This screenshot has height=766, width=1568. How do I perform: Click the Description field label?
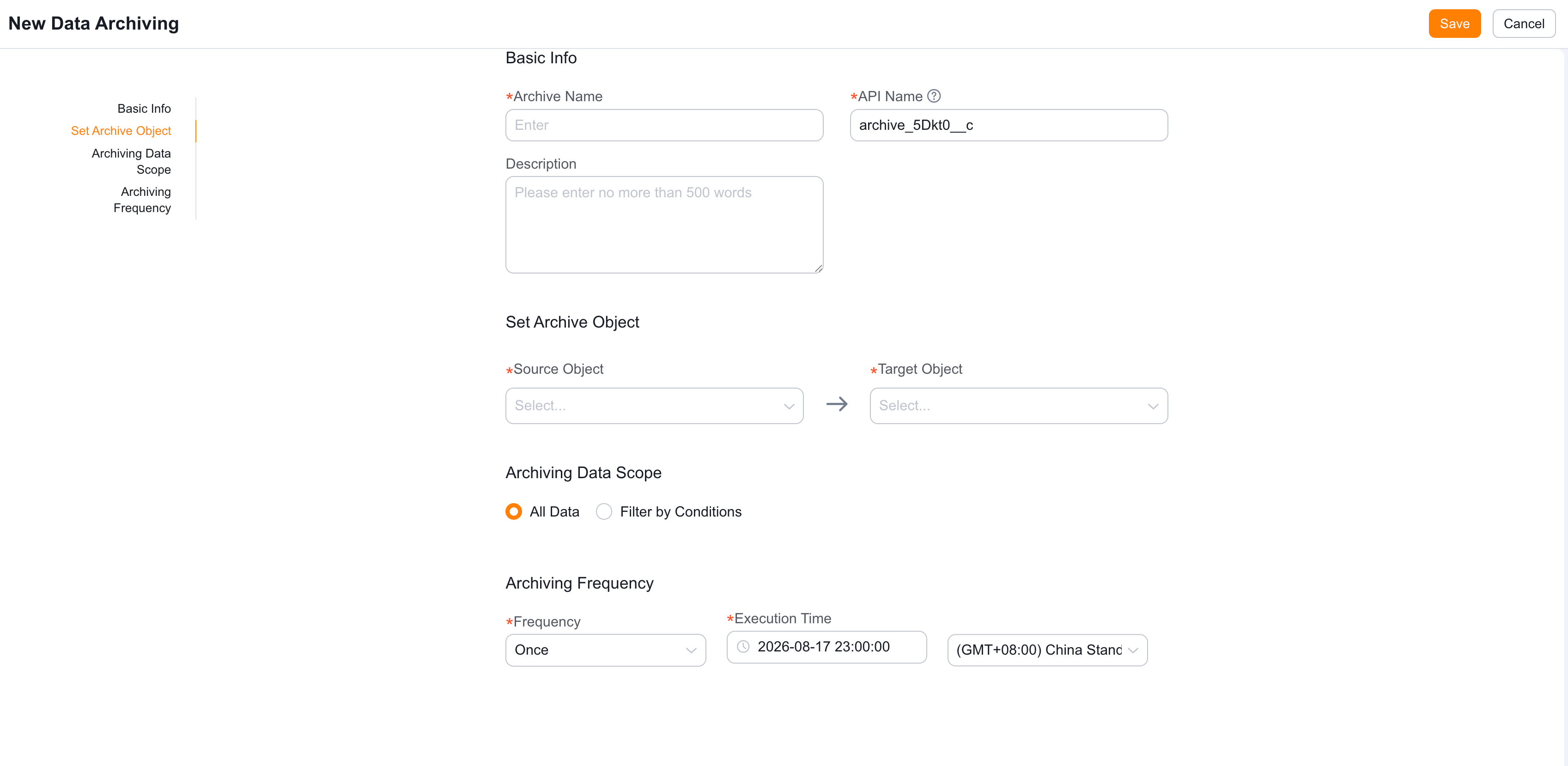541,164
